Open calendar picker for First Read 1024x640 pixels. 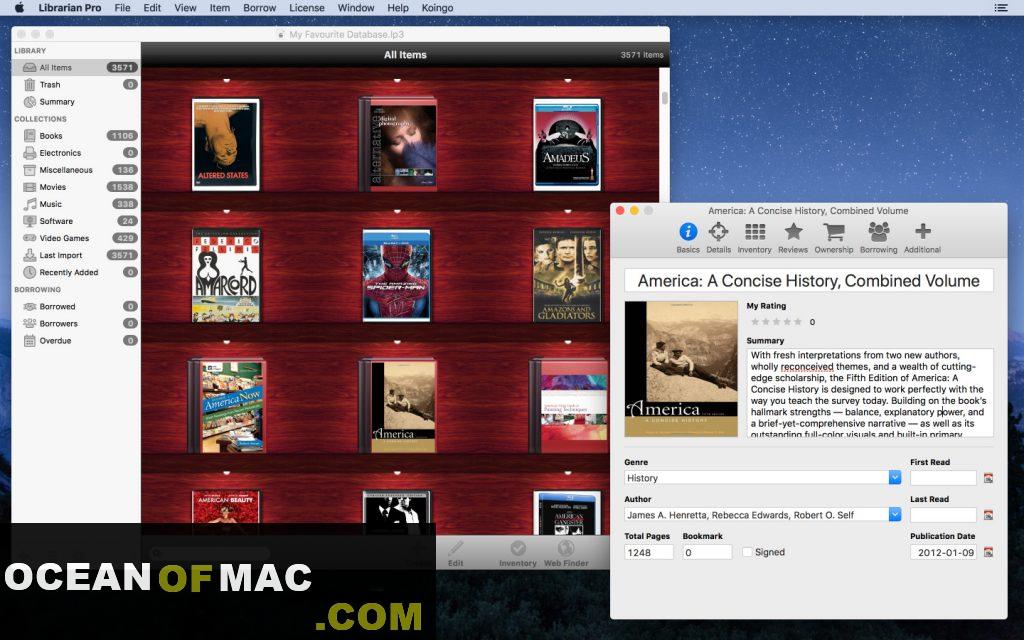[988, 478]
